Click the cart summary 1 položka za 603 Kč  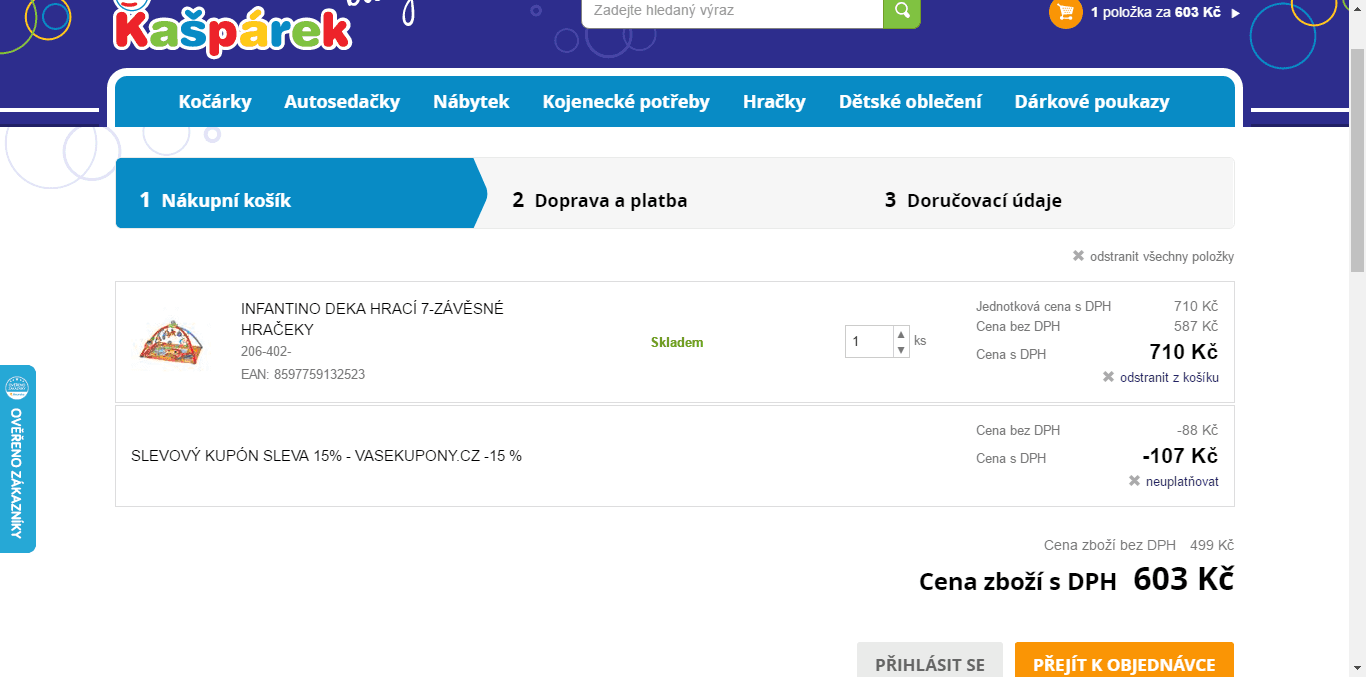click(x=1158, y=13)
